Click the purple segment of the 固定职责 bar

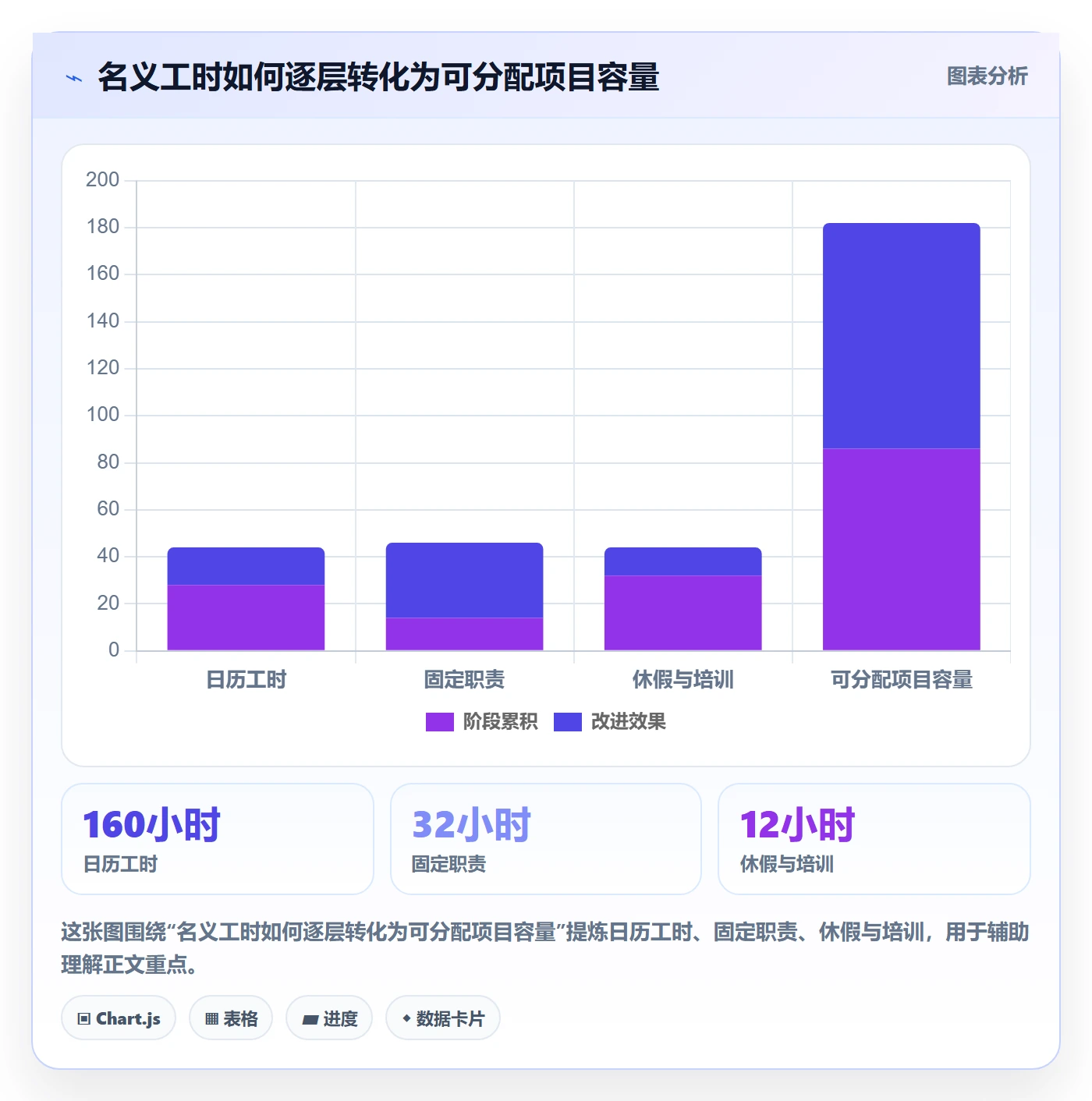[x=464, y=634]
